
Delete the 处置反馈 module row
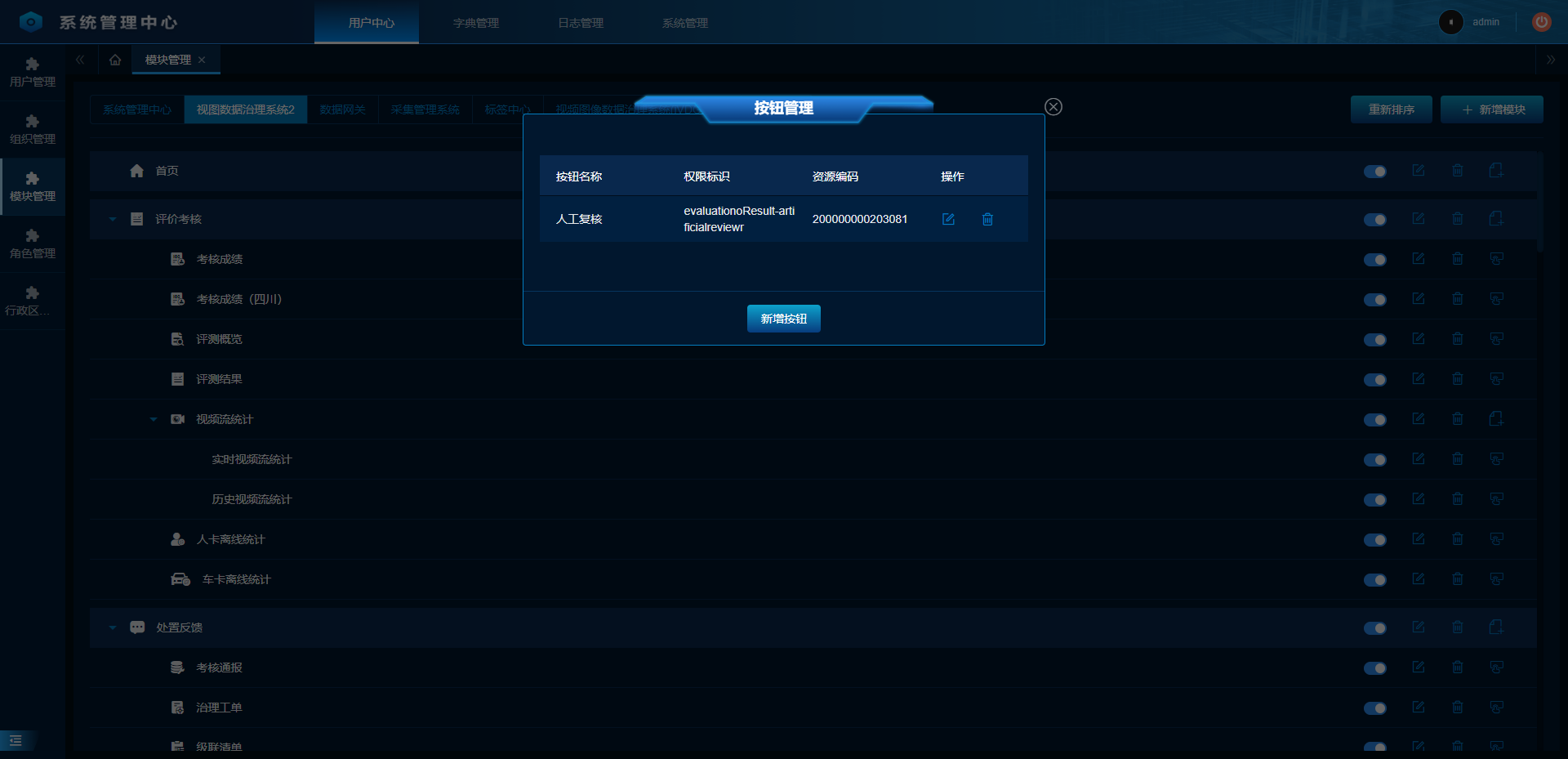tap(1458, 627)
